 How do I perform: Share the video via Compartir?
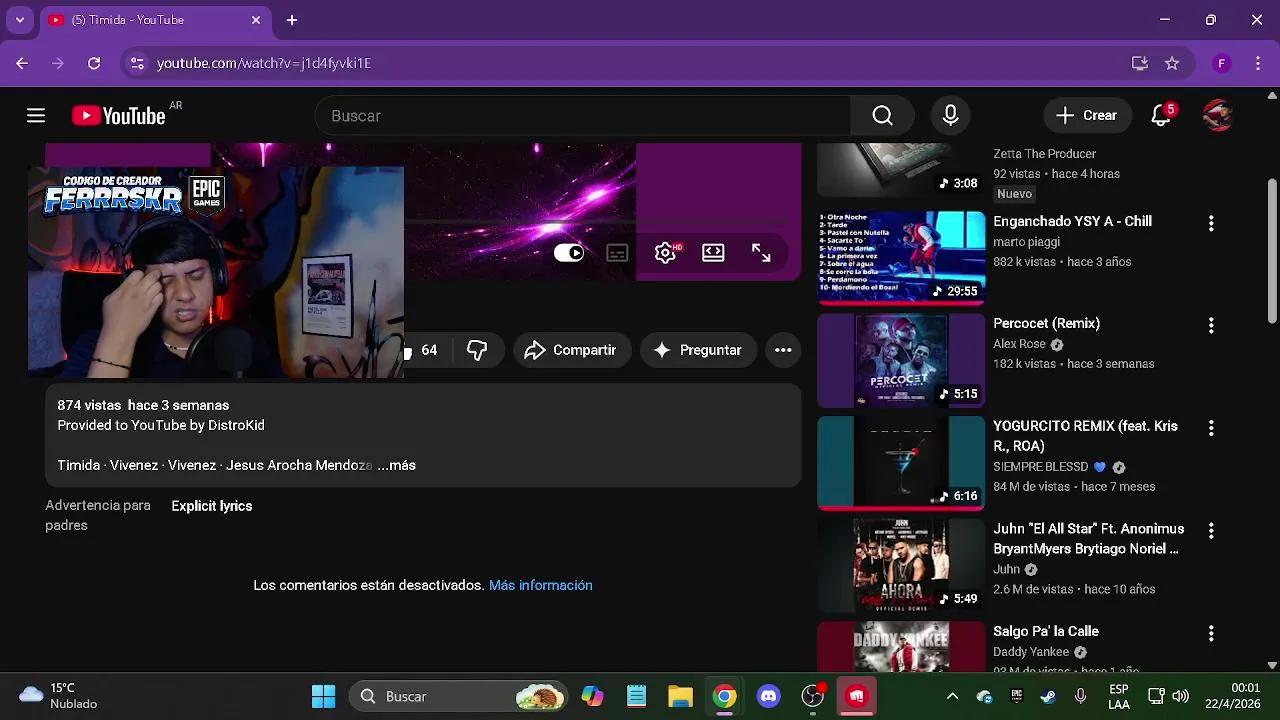(x=572, y=350)
